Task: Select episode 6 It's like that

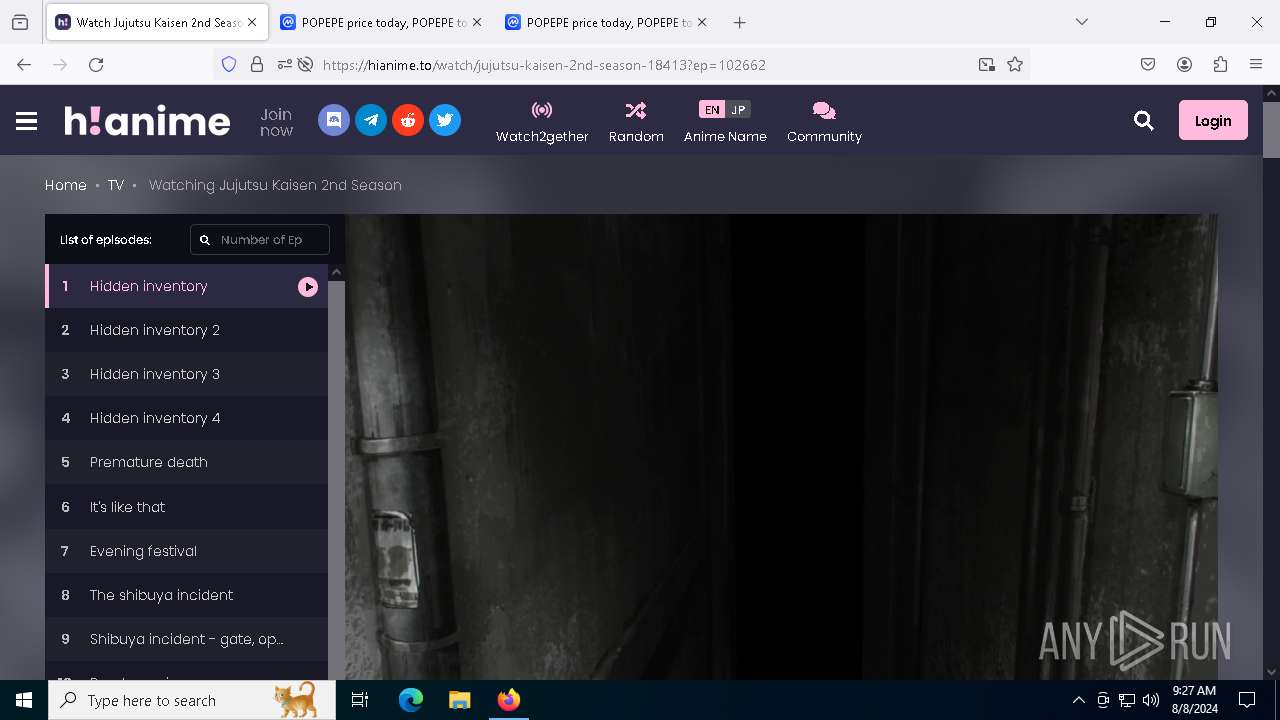Action: point(186,507)
